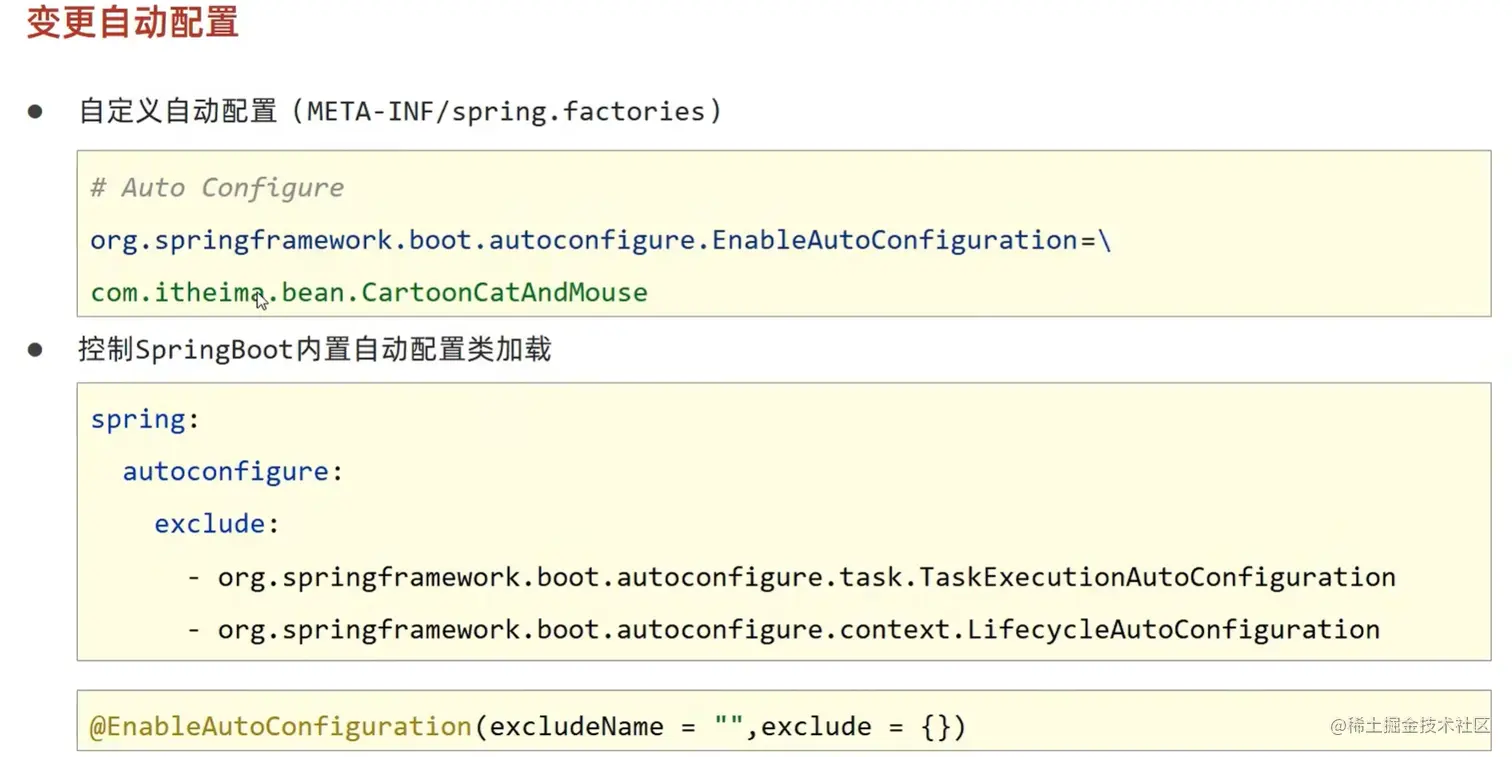Click the EnableAutoConfiguration=\ property line
This screenshot has height=757, width=1512.
(x=601, y=240)
